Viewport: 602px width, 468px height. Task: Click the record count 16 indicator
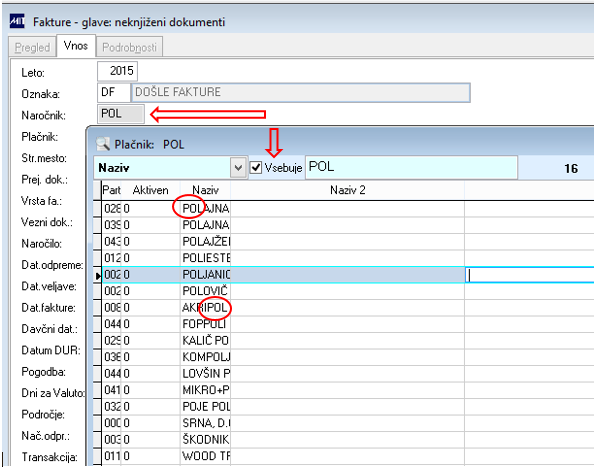(x=571, y=168)
